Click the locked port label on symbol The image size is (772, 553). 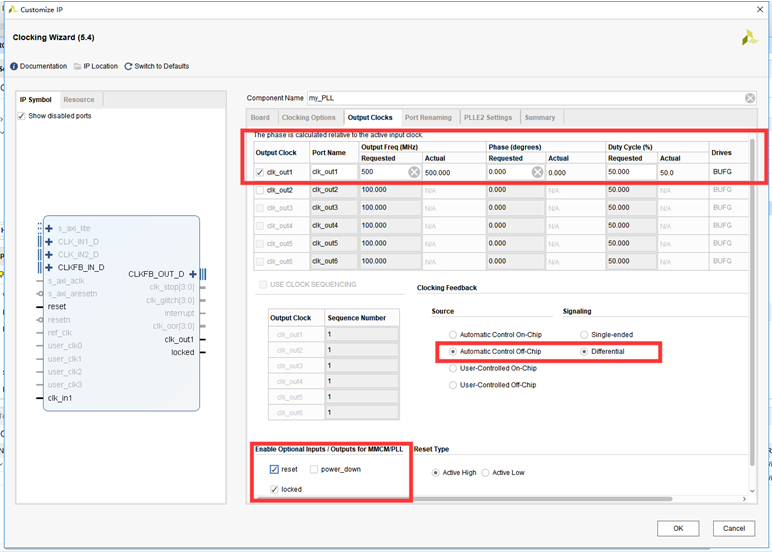183,352
